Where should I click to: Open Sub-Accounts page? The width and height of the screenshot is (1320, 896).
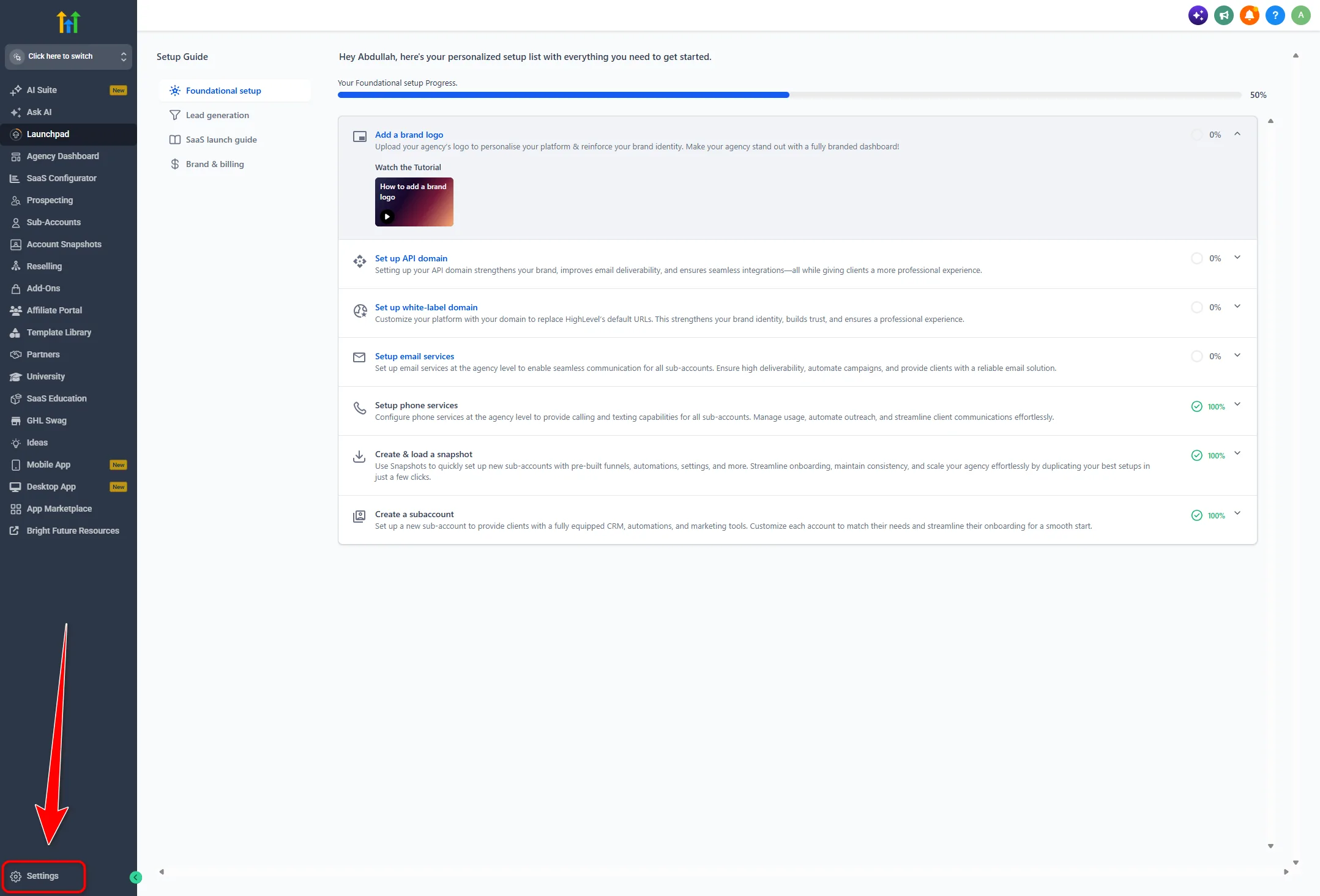pos(69,222)
